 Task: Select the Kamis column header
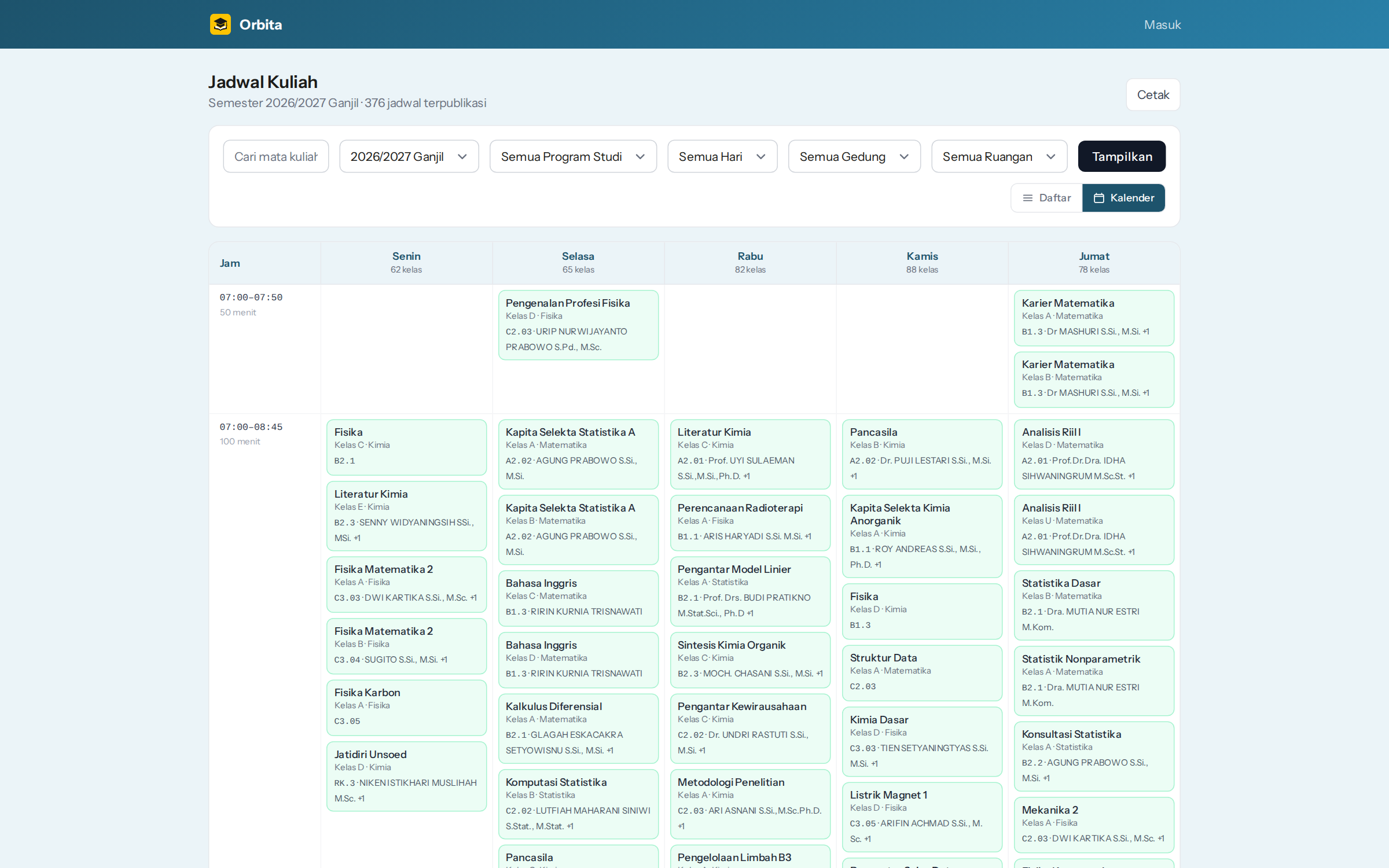tap(922, 262)
